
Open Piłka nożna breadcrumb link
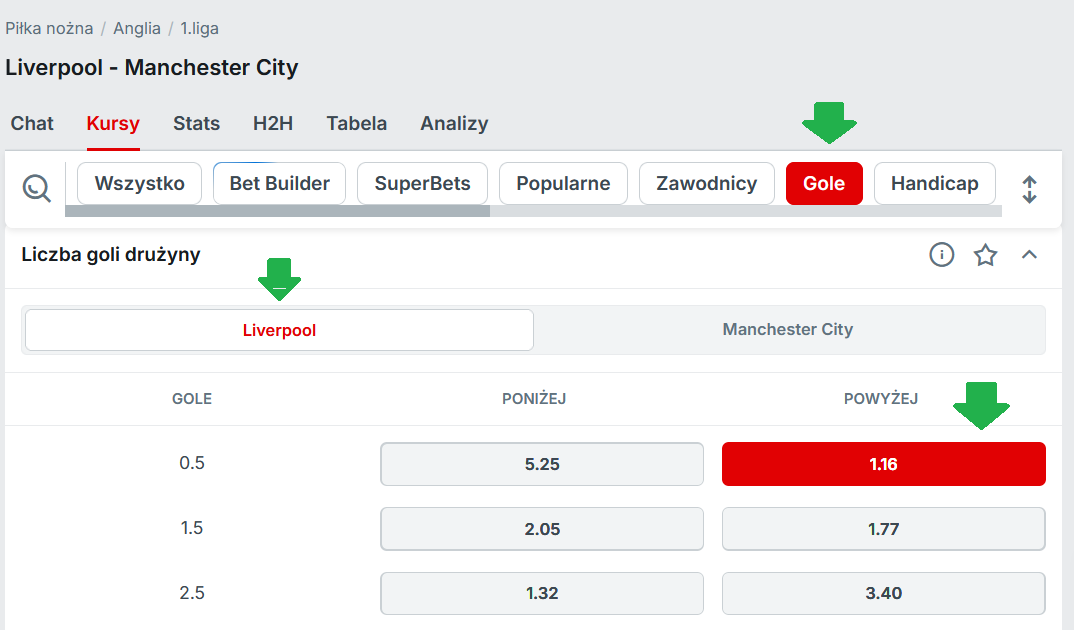tap(49, 29)
